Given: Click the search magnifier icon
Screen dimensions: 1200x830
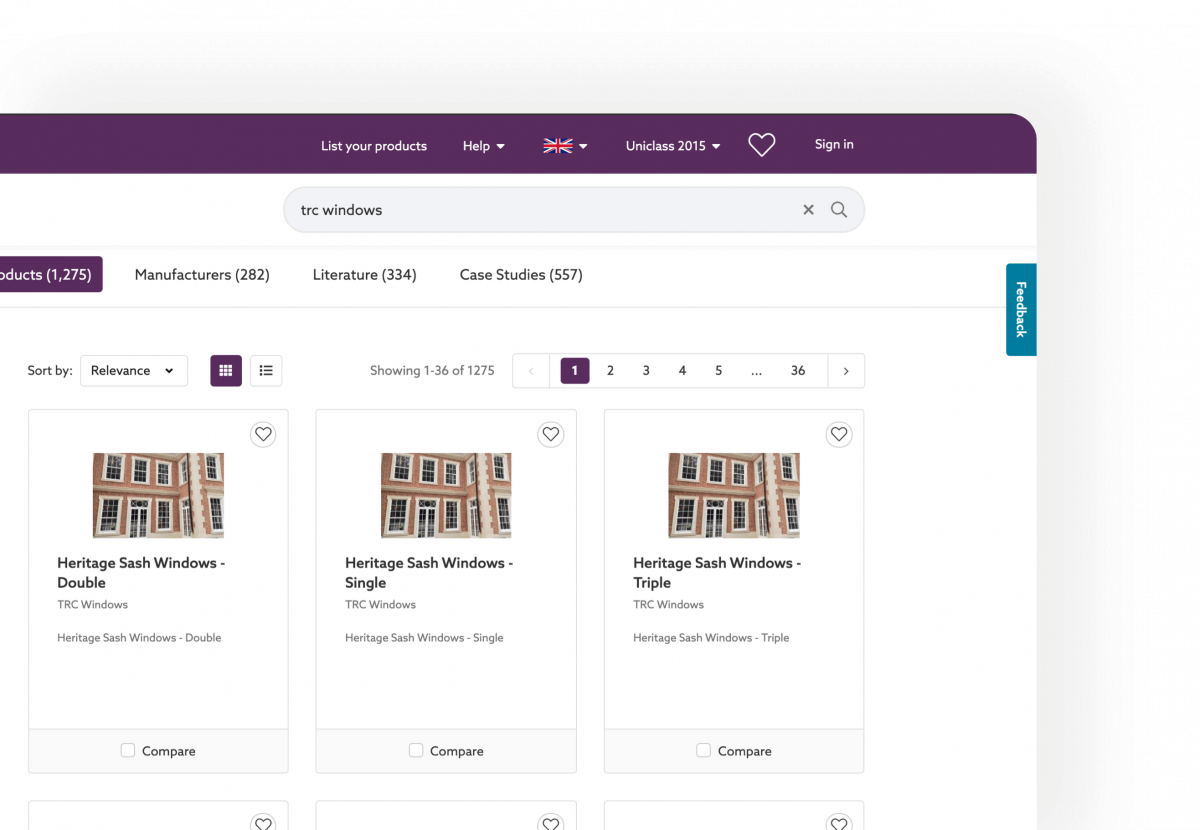Looking at the screenshot, I should (839, 210).
